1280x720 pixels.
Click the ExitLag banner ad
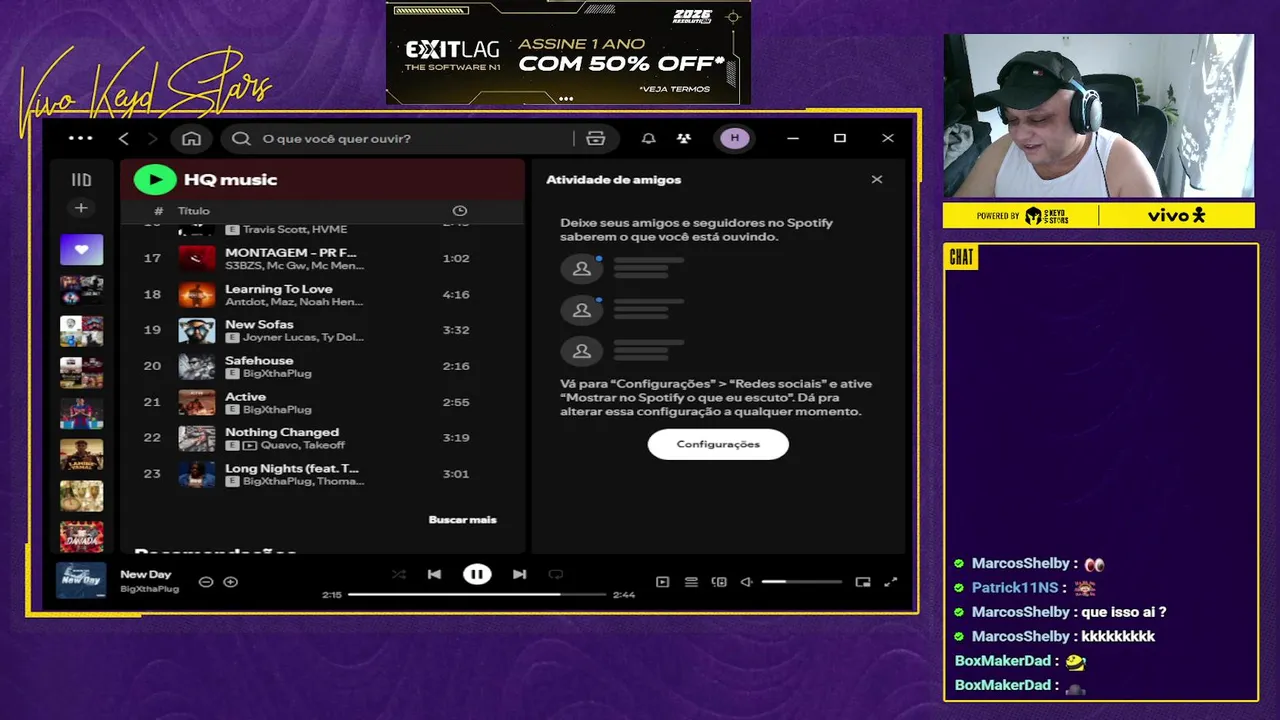click(x=568, y=52)
